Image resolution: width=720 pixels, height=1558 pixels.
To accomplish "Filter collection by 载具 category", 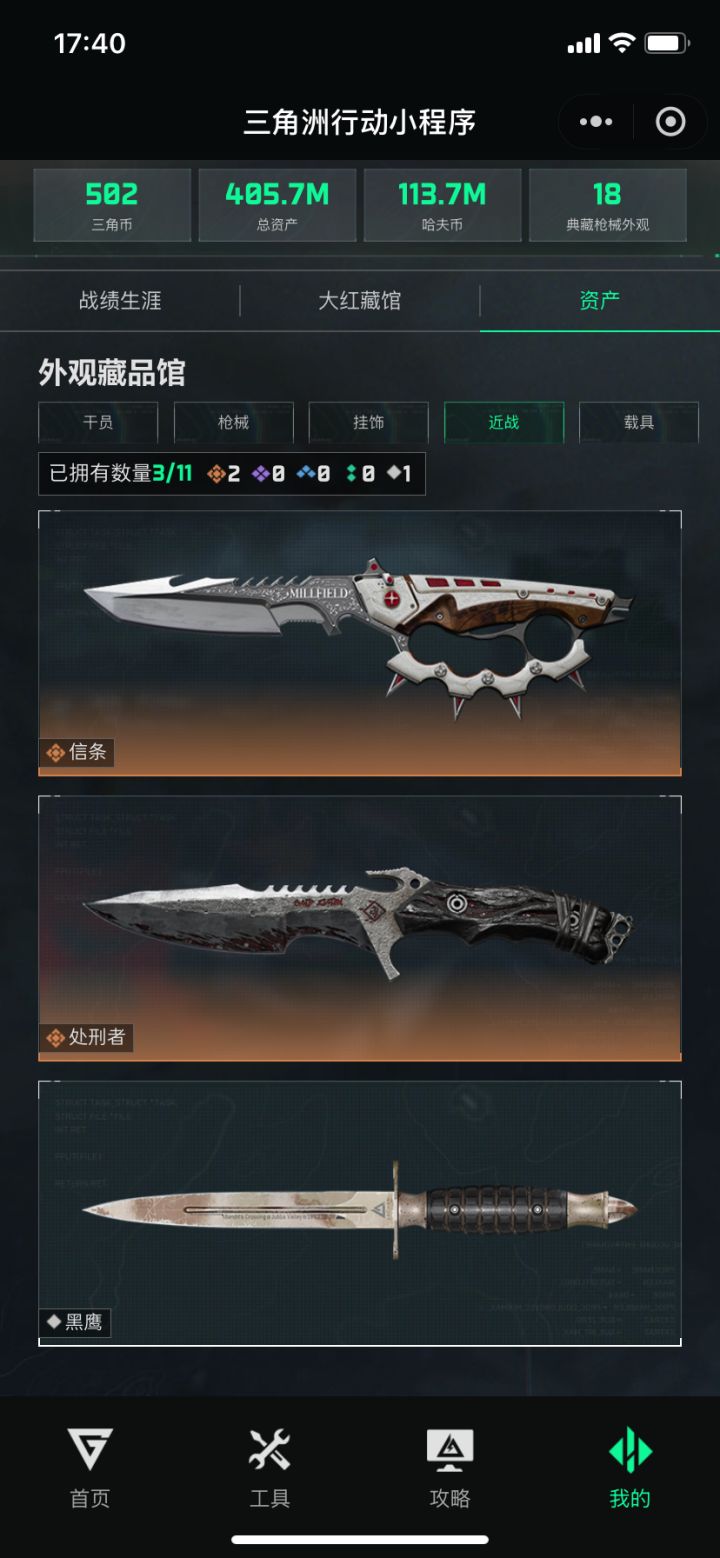I will click(639, 422).
